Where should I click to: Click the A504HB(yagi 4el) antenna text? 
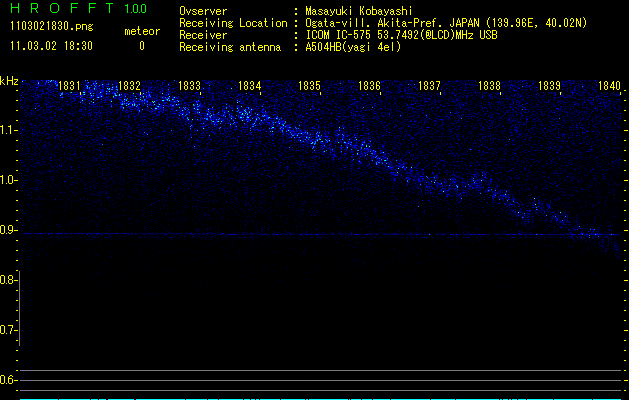click(353, 47)
